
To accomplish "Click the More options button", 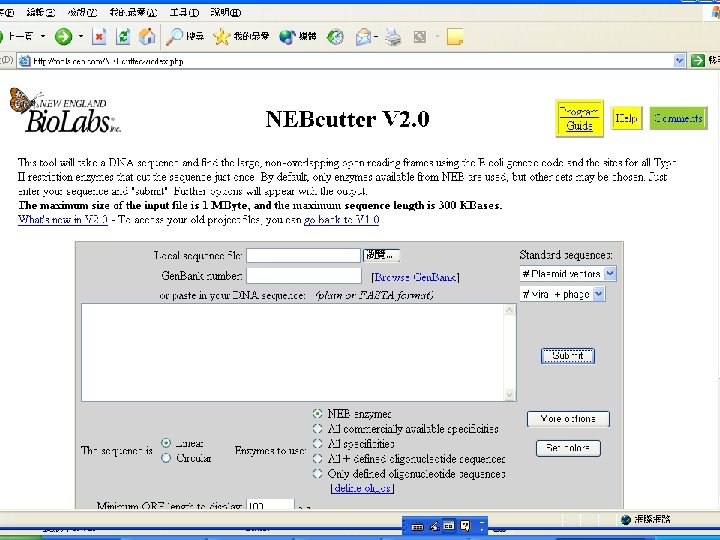I will [x=568, y=419].
